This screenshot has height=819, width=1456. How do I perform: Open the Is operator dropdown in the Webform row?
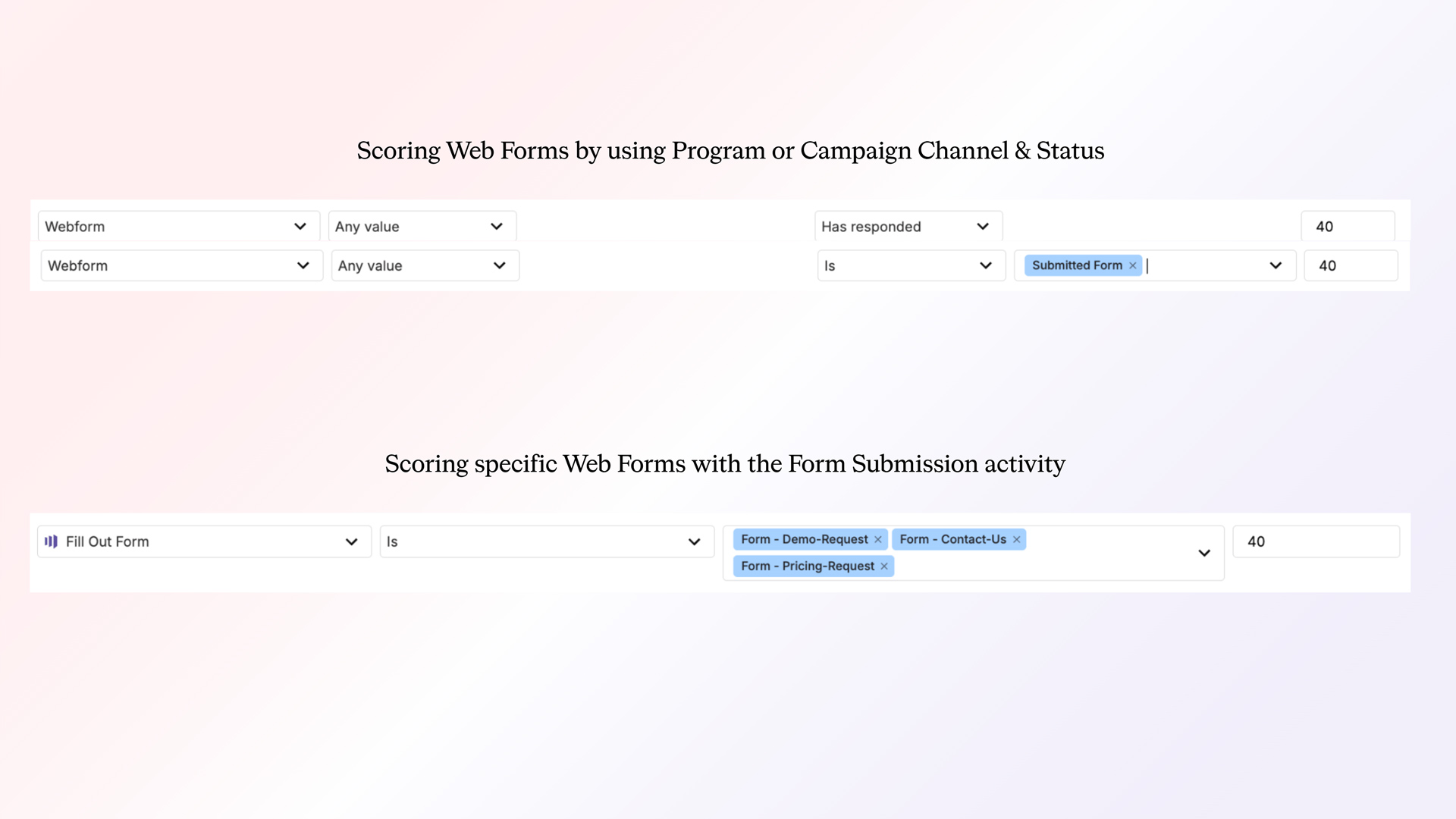click(x=910, y=265)
